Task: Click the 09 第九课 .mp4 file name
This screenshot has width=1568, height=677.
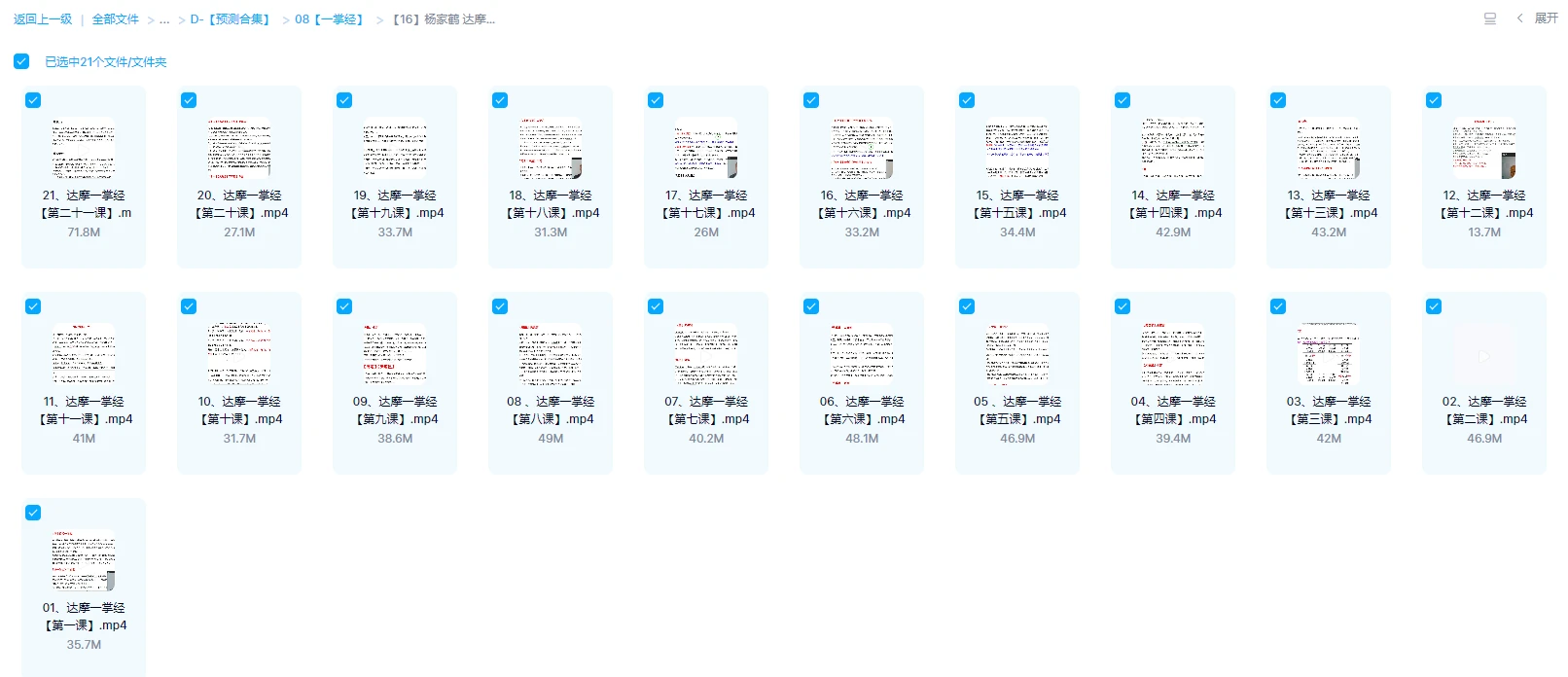Action: coord(395,410)
